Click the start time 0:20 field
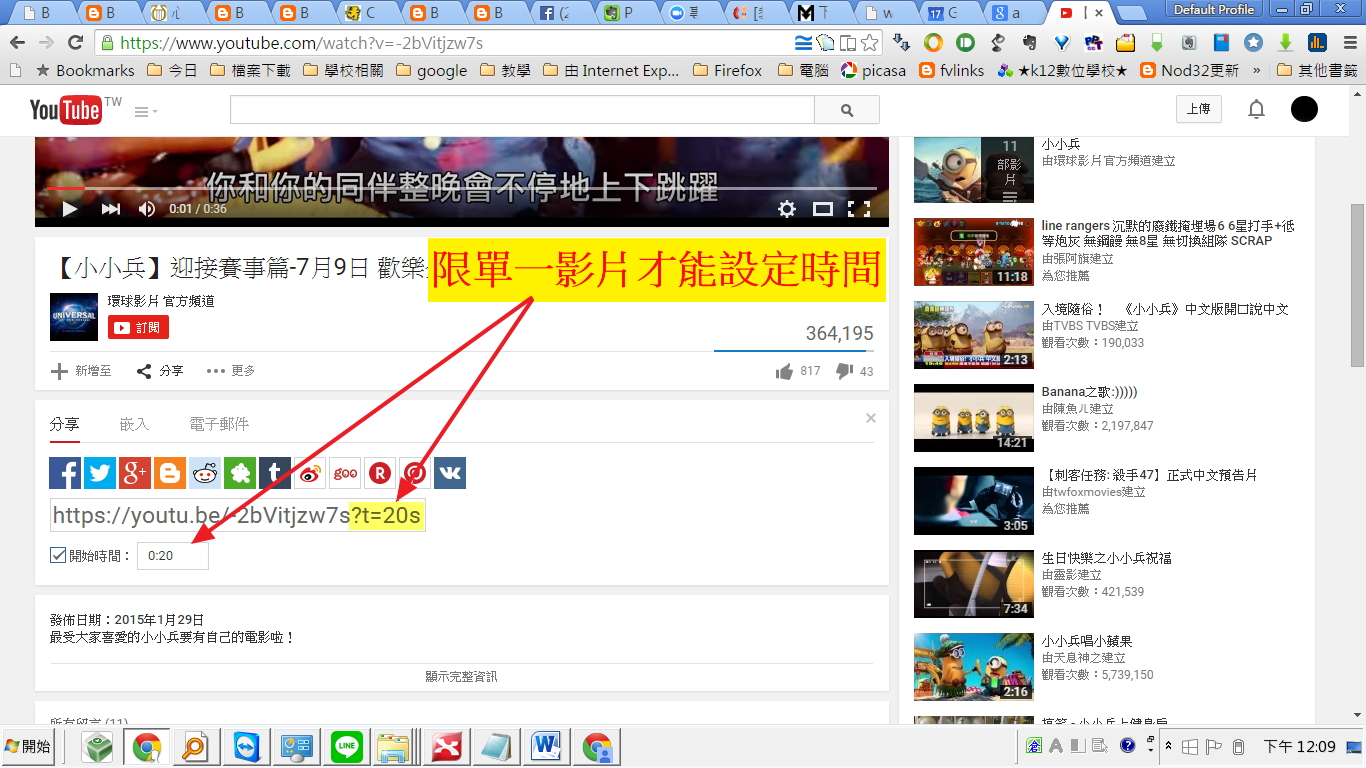Viewport: 1366px width, 768px height. coord(172,555)
